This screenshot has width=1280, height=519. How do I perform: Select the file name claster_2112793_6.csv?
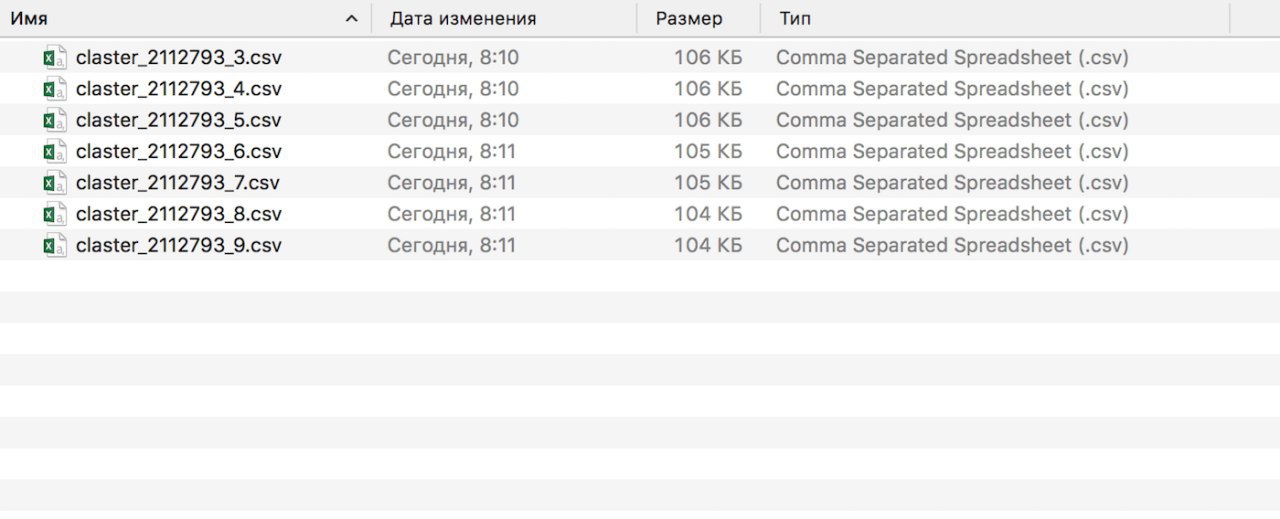click(178, 152)
